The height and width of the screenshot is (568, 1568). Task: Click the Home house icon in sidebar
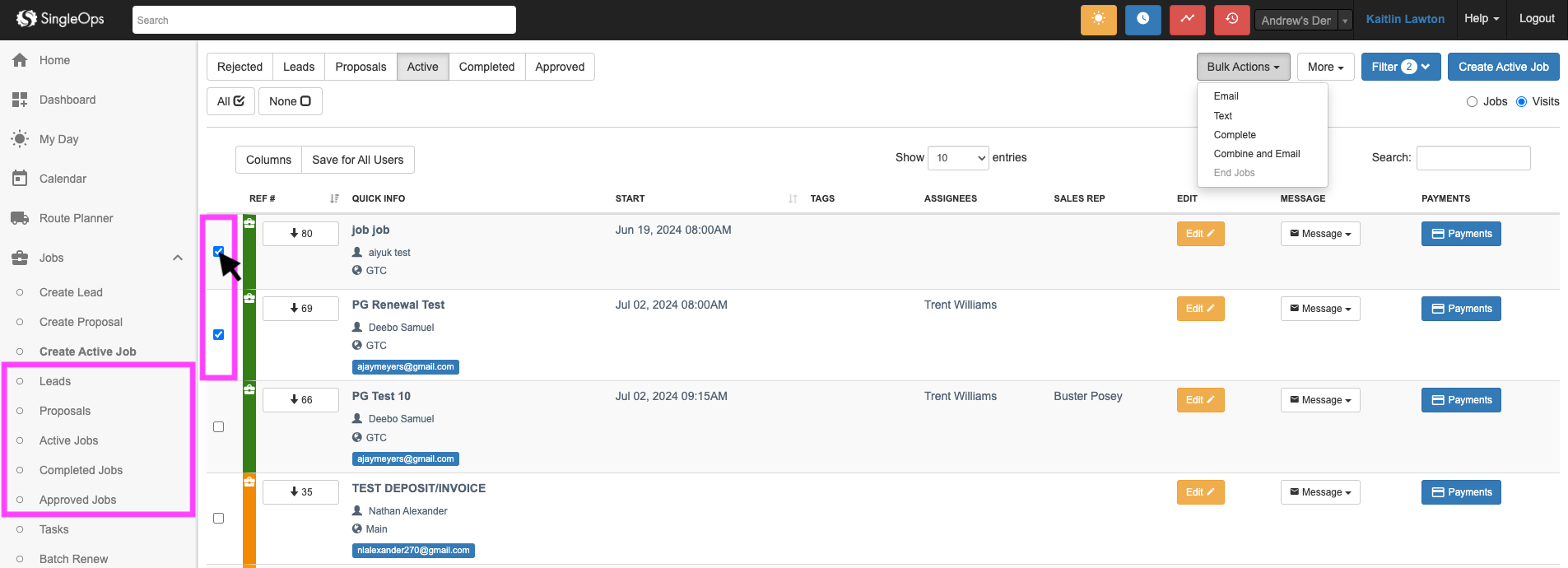(20, 60)
